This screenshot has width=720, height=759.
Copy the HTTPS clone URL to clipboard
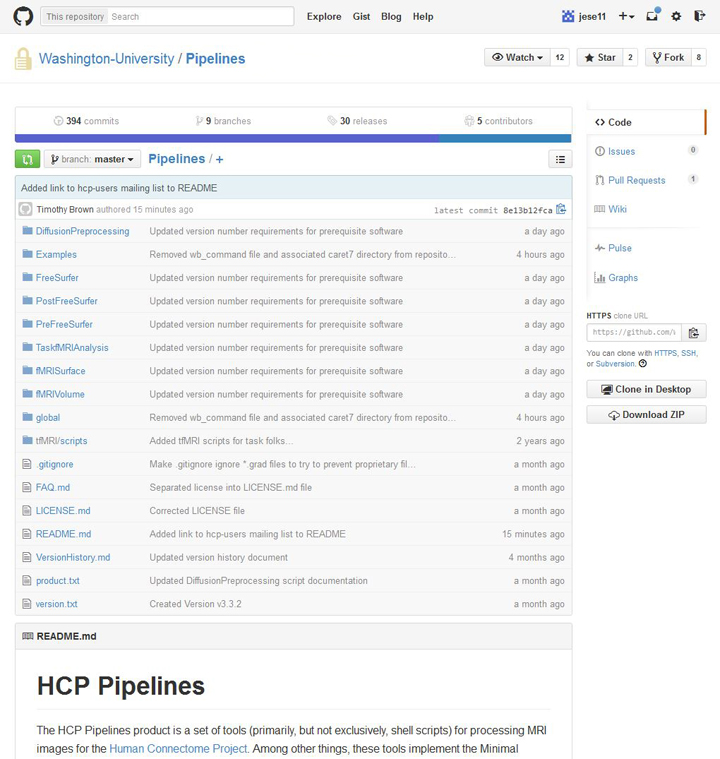click(693, 333)
